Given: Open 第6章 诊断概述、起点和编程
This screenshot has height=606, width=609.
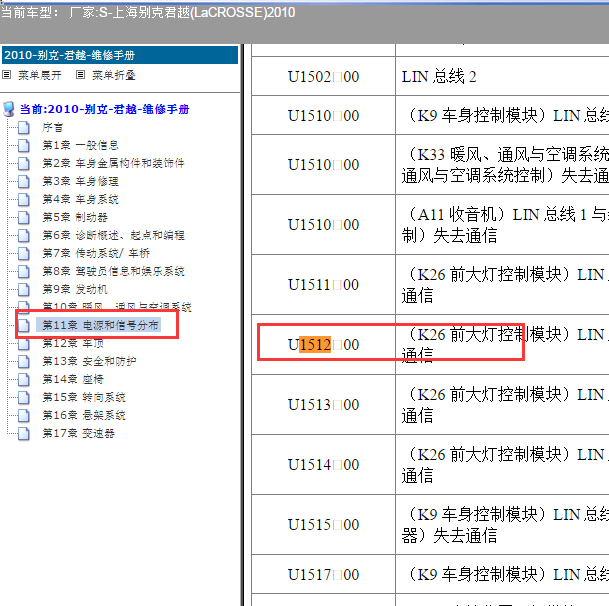Looking at the screenshot, I should click(113, 235).
